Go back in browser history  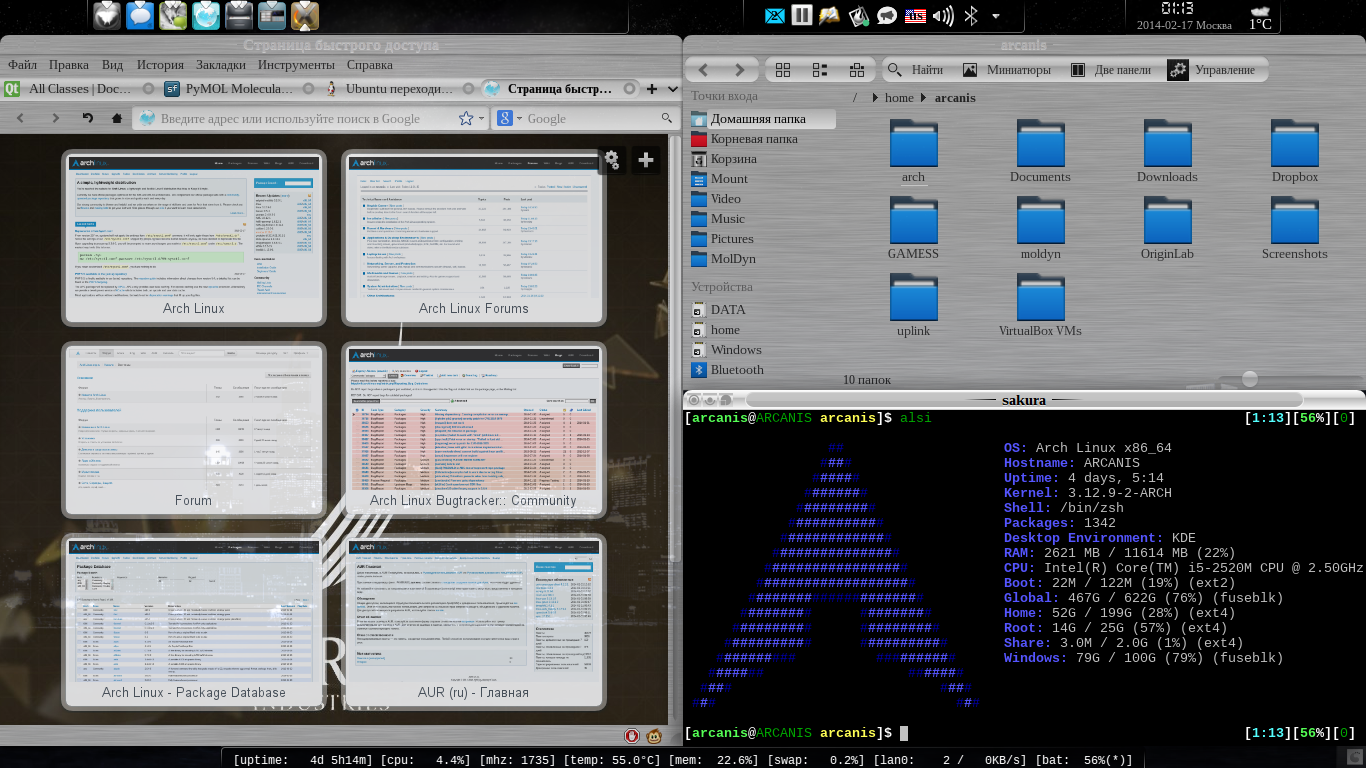19,118
